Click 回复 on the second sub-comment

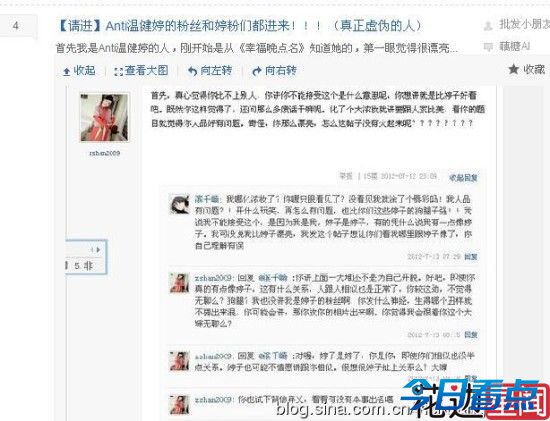tap(471, 335)
